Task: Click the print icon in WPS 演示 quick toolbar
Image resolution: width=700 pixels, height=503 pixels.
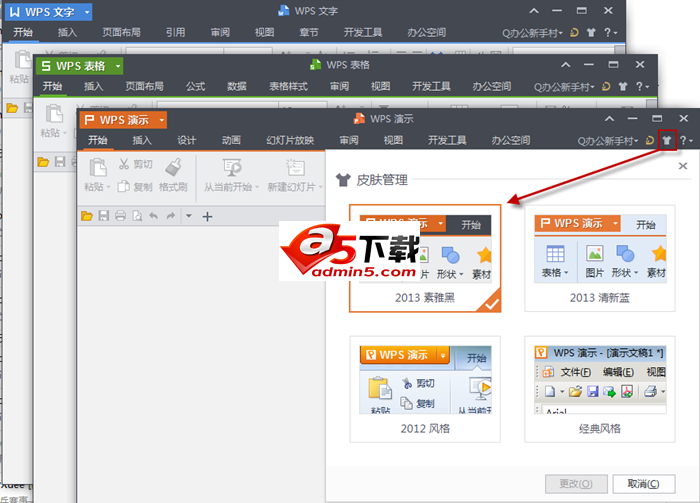Action: tap(120, 216)
